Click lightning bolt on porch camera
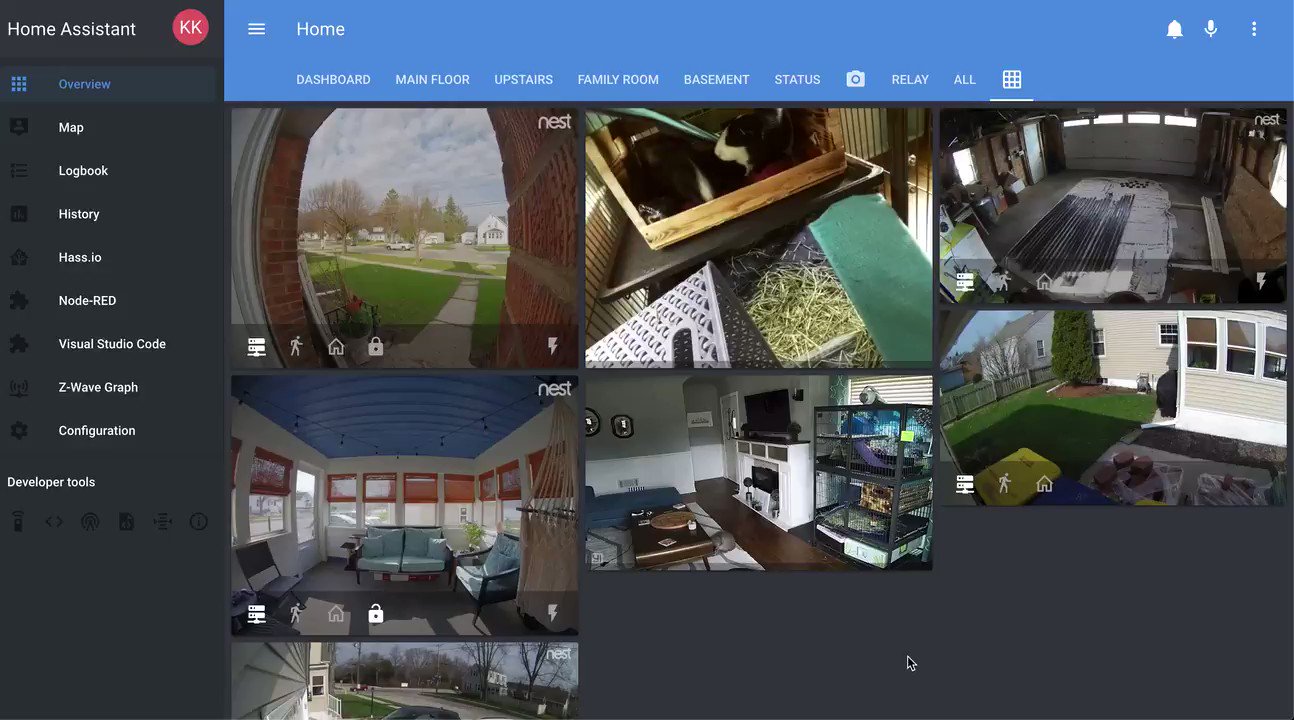 click(x=552, y=613)
